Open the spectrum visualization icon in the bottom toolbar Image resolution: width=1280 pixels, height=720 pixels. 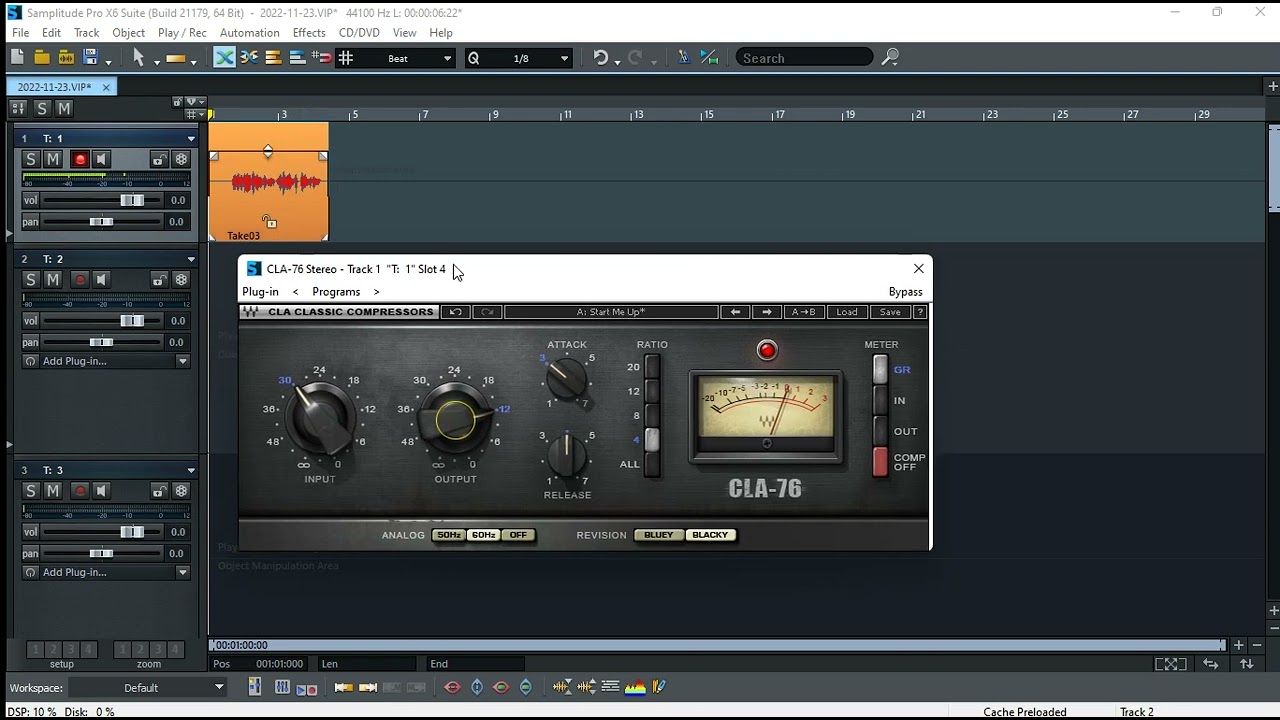point(635,687)
